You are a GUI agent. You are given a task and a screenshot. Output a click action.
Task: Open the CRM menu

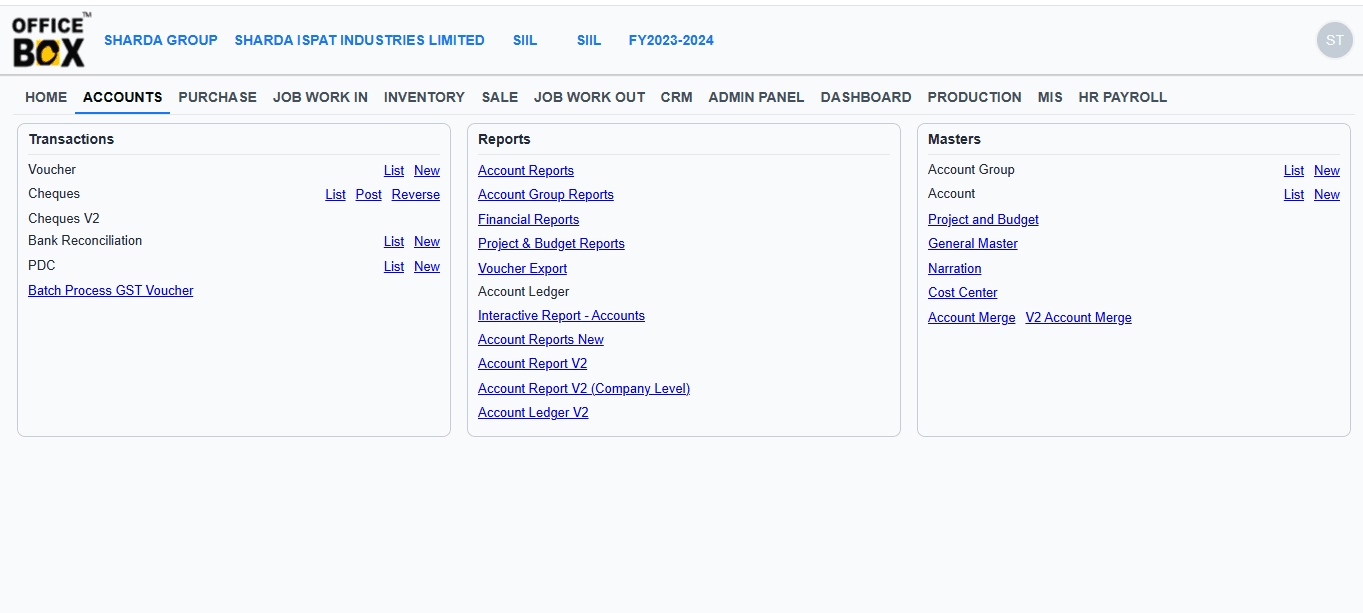(676, 97)
